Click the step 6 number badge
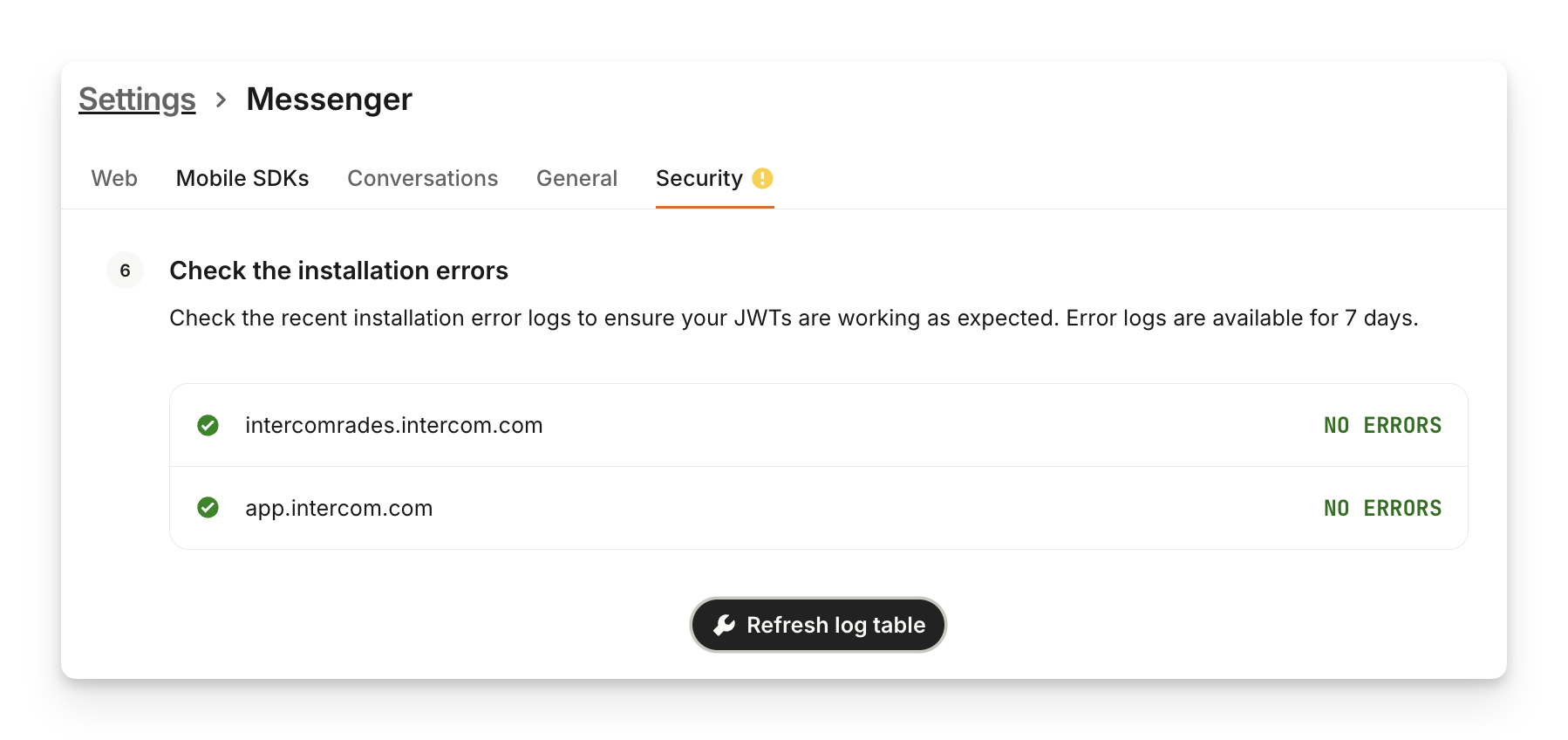This screenshot has width=1568, height=740. pos(125,271)
